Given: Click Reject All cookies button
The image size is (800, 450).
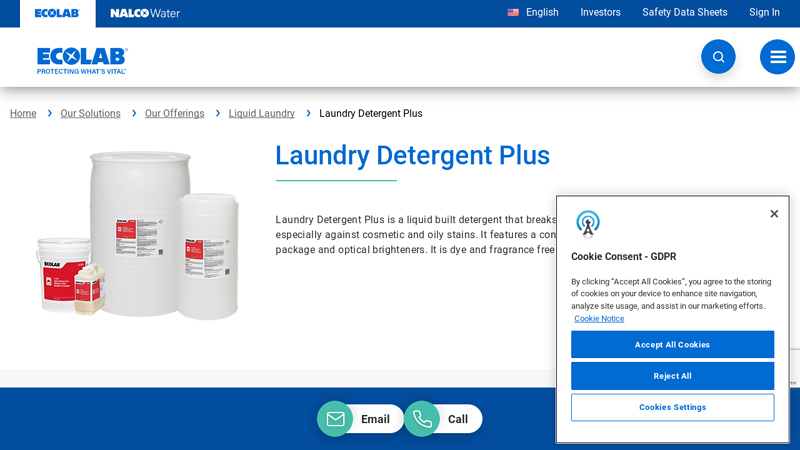Looking at the screenshot, I should [672, 376].
